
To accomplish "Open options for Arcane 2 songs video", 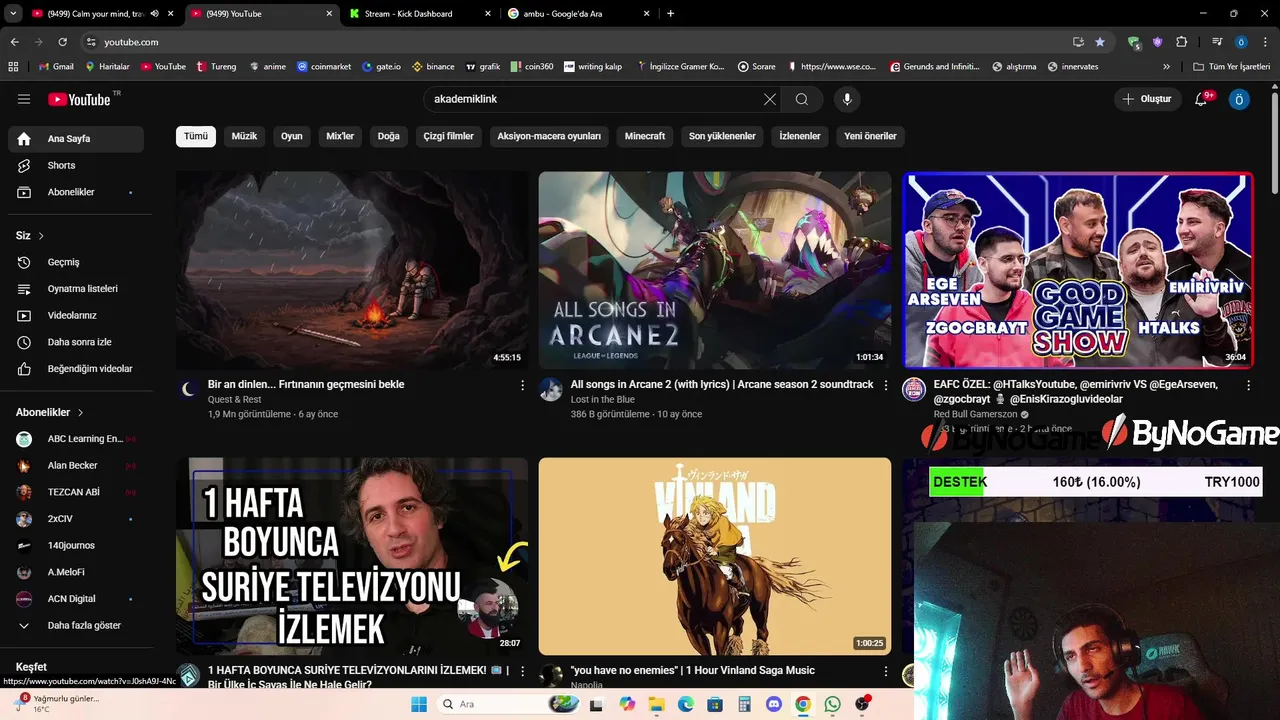I will (x=885, y=385).
